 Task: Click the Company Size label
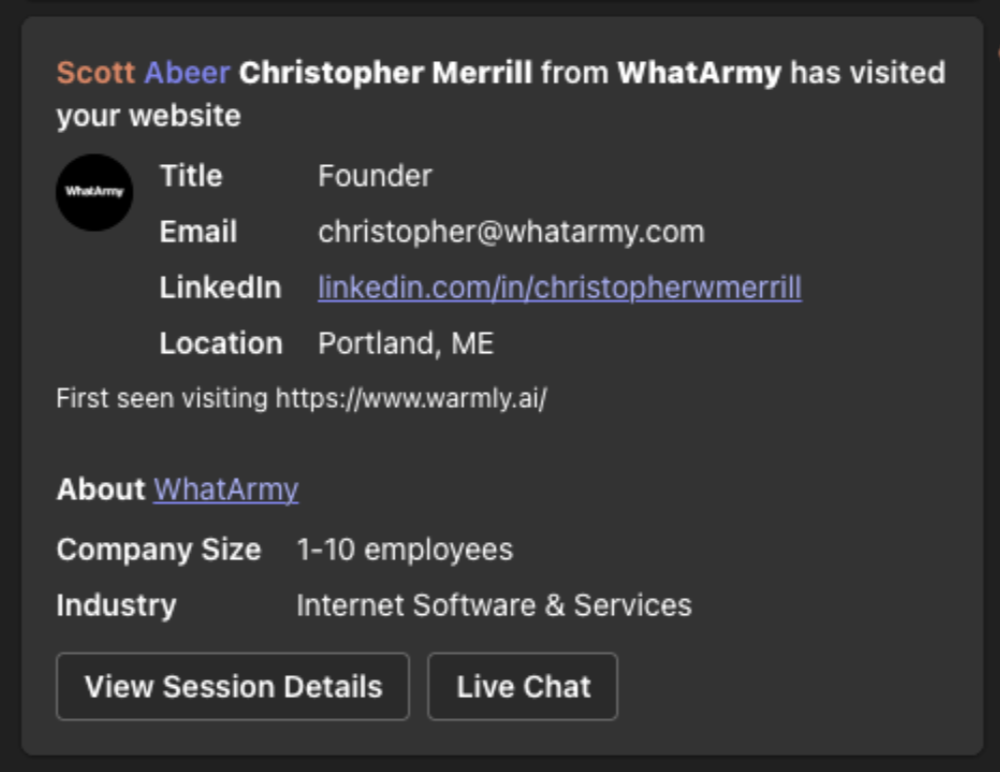click(158, 549)
